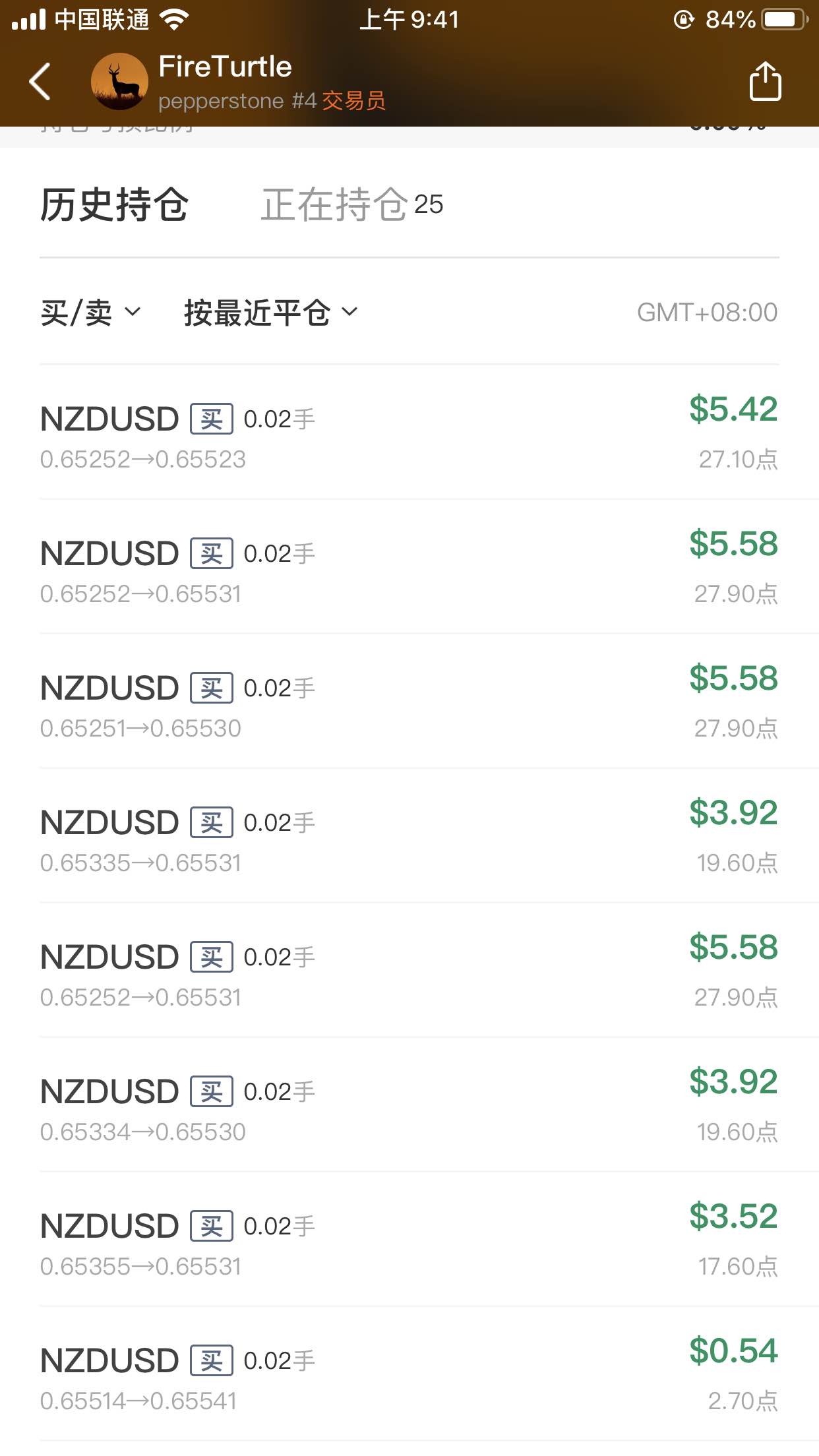Screen dimensions: 819x1456
Task: Tap the Wi-Fi status icon
Action: coord(175,20)
